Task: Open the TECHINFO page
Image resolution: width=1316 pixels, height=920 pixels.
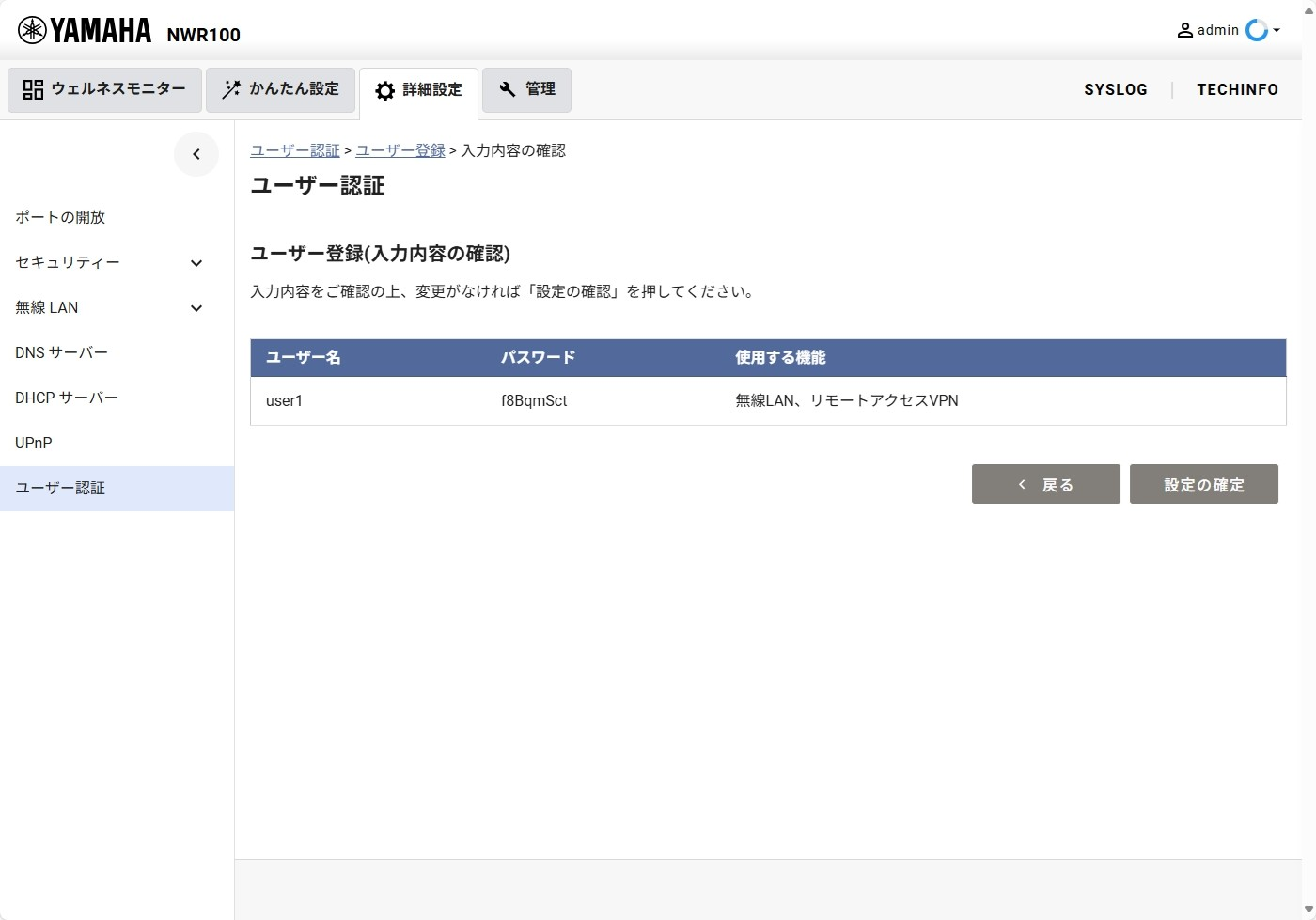Action: point(1237,89)
